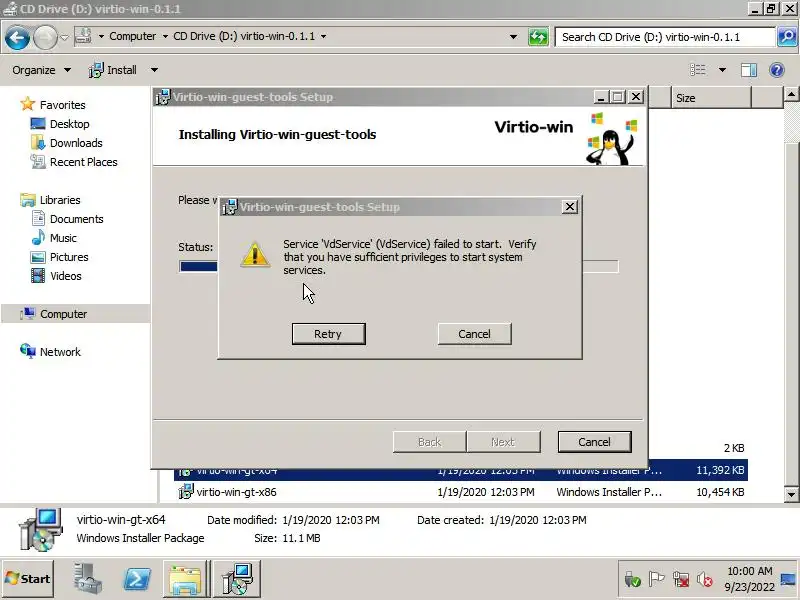The height and width of the screenshot is (600, 800).
Task: Click 1/19/2020 12:03 PM date of x86 file
Action: click(x=486, y=492)
